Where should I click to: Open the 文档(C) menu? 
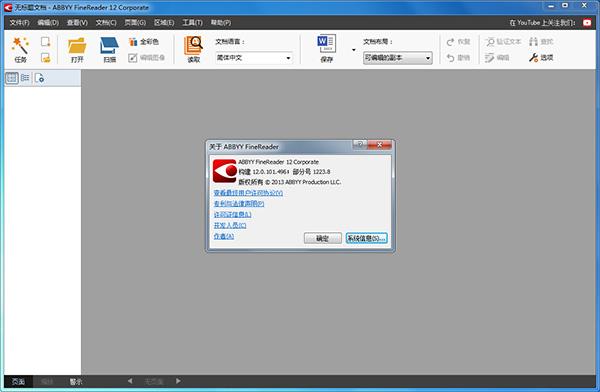pyautogui.click(x=106, y=23)
